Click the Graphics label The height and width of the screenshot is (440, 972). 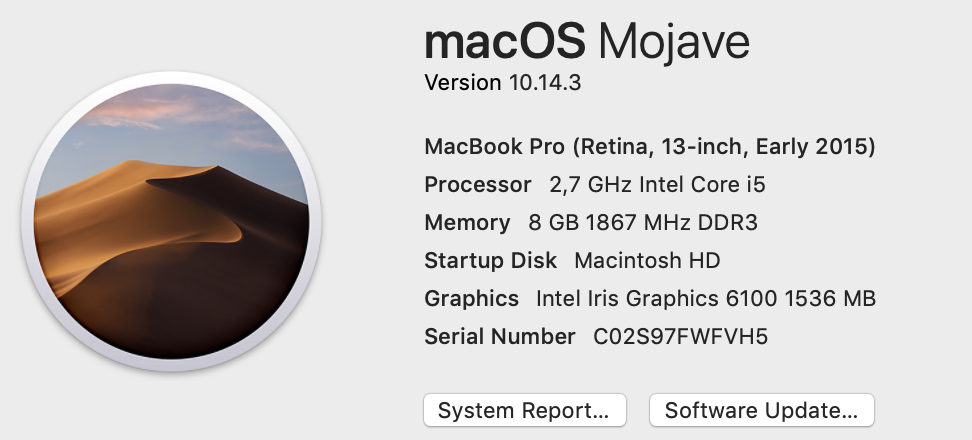[x=471, y=299]
